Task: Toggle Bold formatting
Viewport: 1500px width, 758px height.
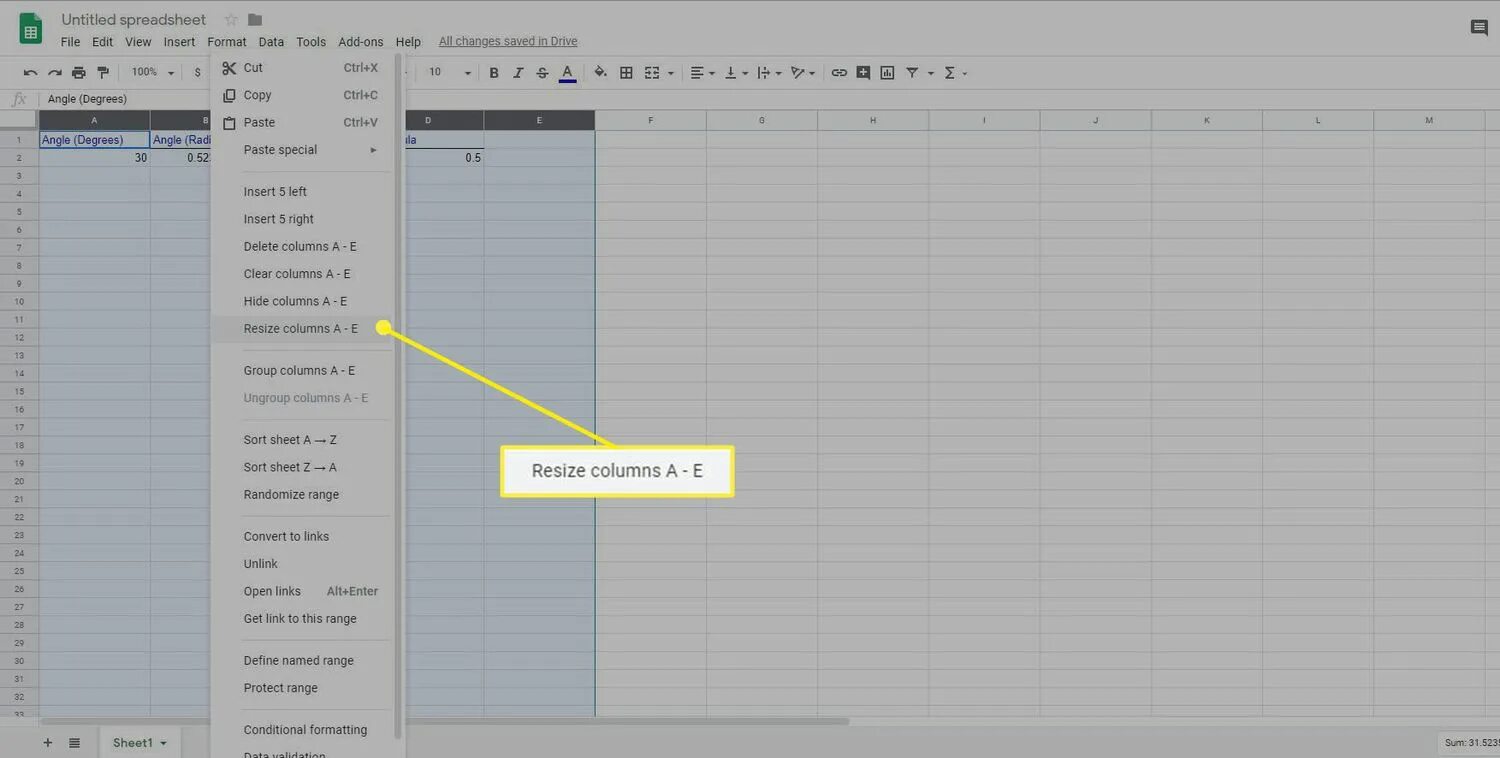Action: [494, 73]
